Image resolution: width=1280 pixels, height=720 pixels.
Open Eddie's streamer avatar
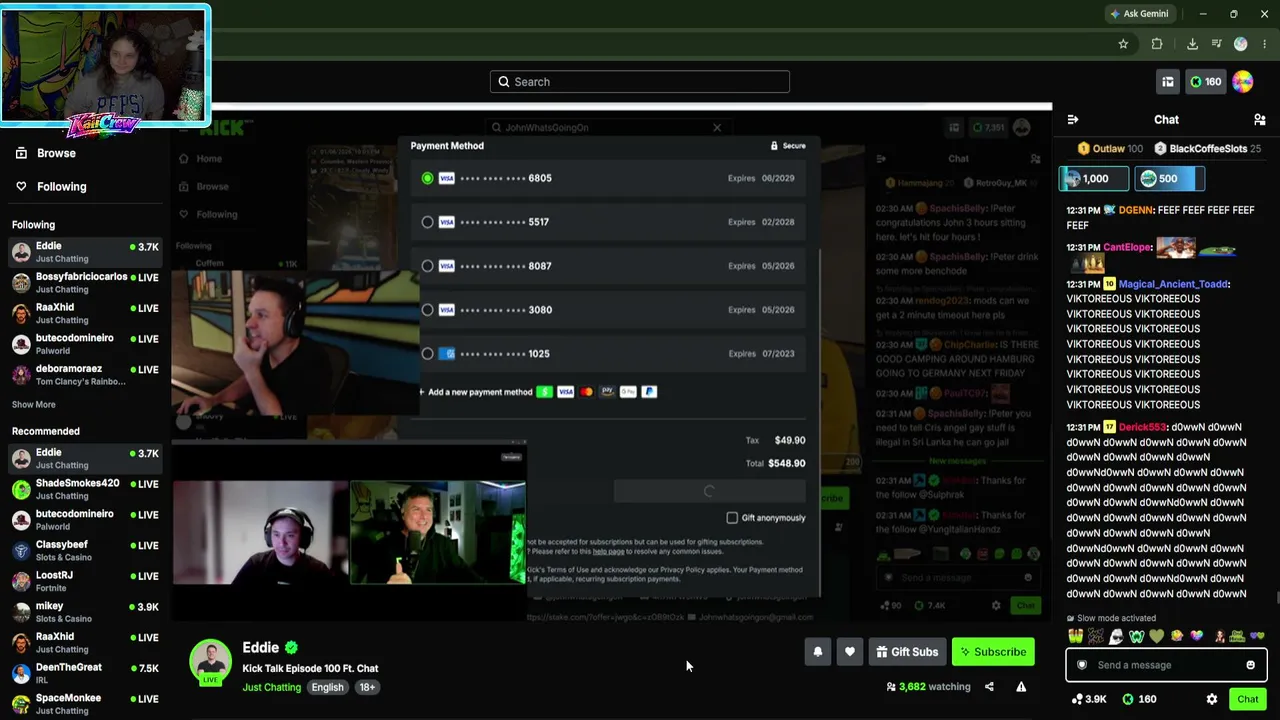(x=211, y=661)
